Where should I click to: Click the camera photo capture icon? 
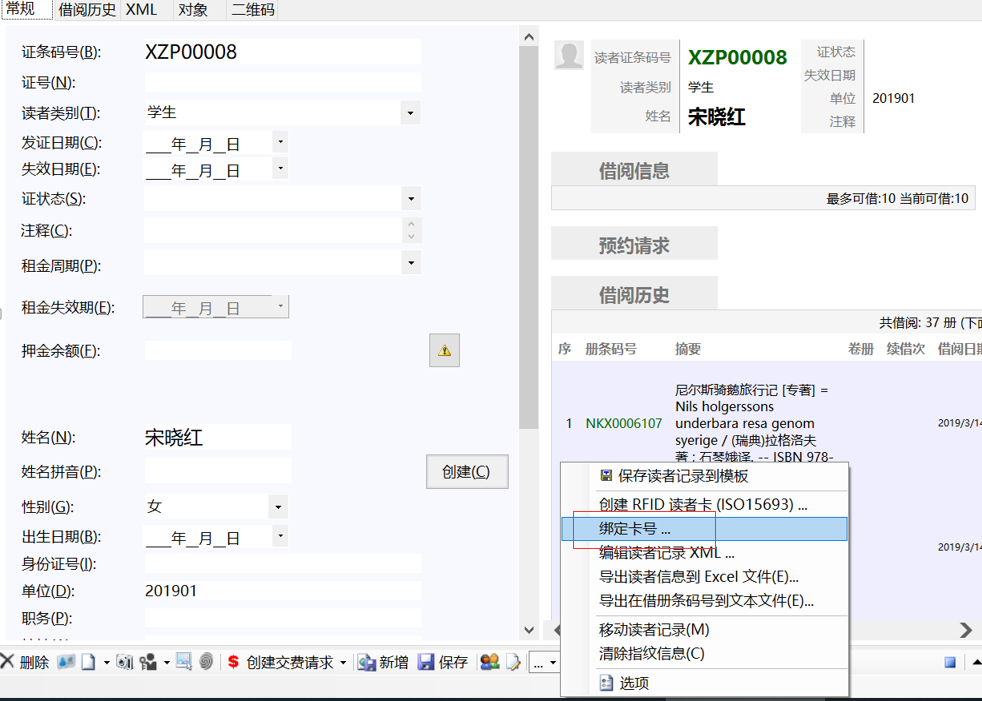(125, 662)
